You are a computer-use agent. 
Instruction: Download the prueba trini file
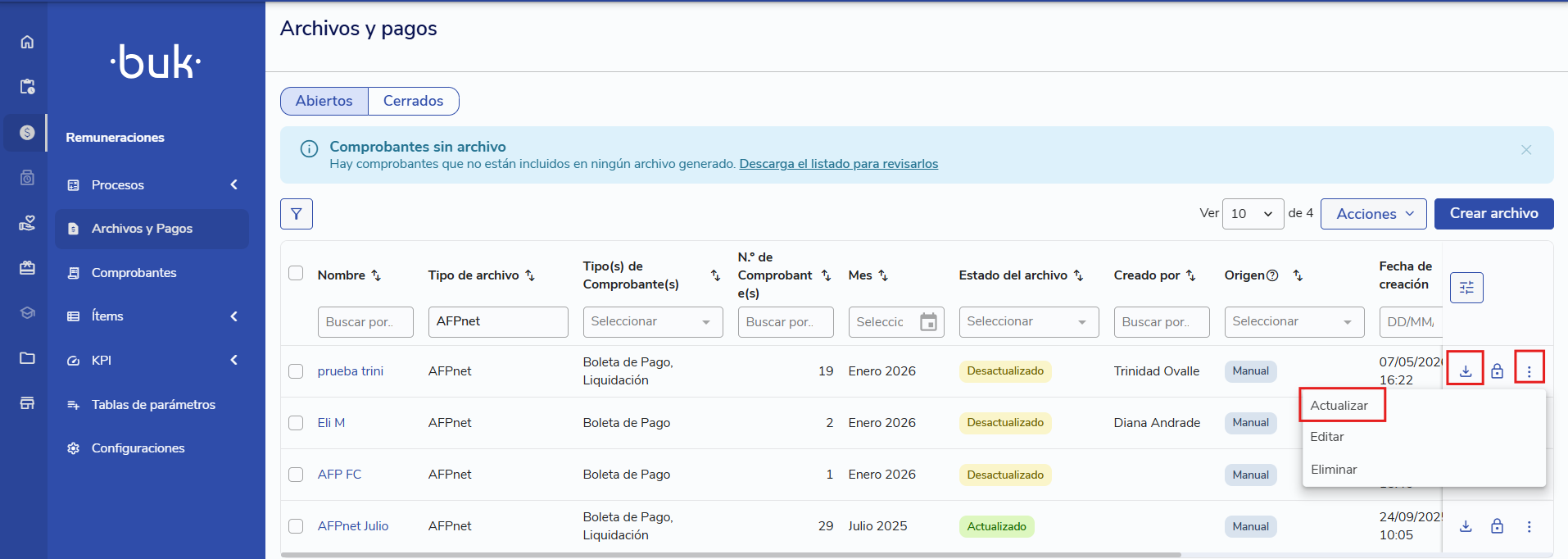click(x=1466, y=371)
